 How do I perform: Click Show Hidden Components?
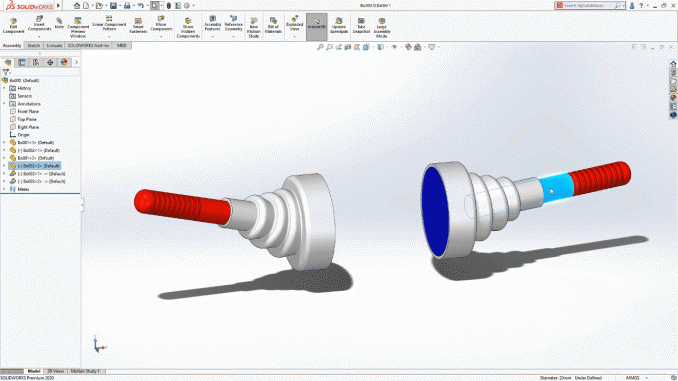coord(188,28)
